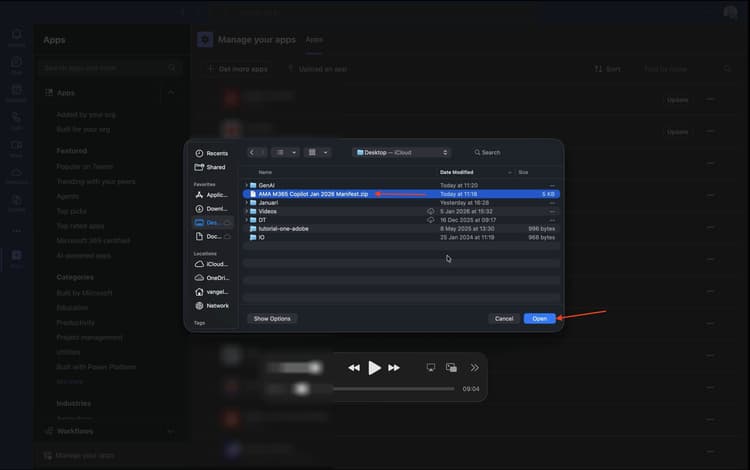This screenshot has height=470, width=750.
Task: Click the Show Options button
Action: (272, 318)
